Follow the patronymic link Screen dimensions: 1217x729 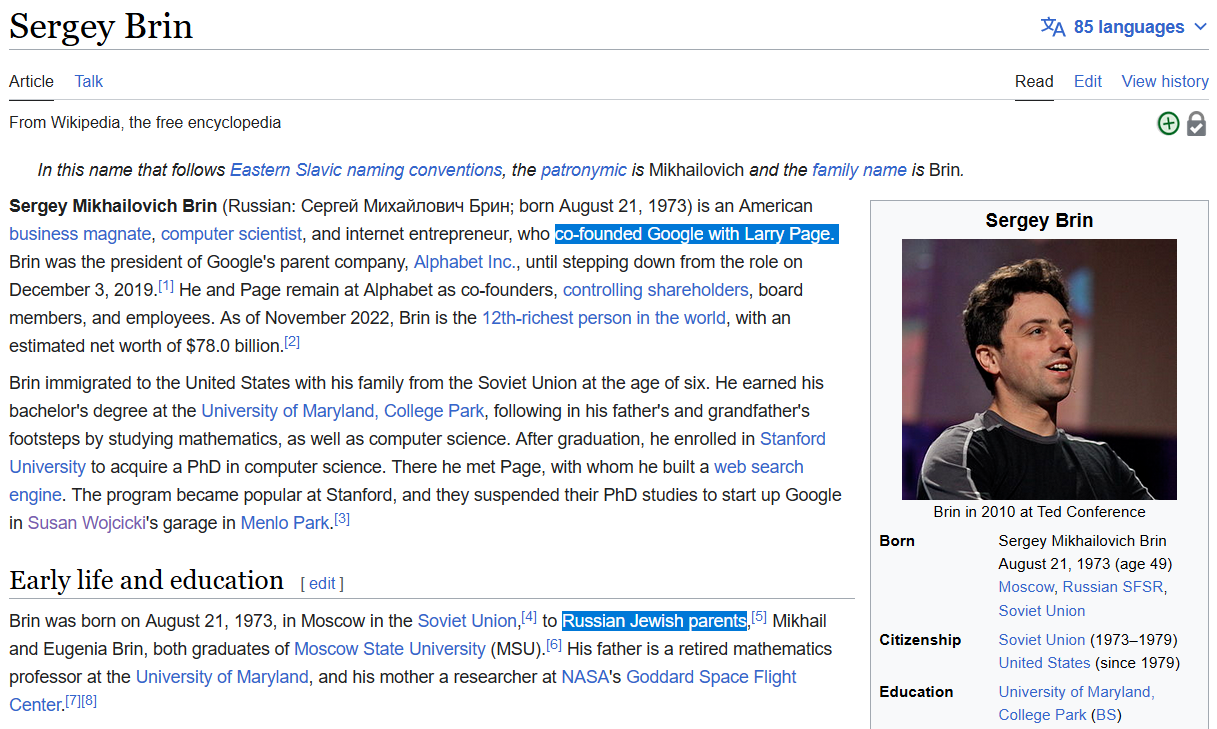(584, 170)
